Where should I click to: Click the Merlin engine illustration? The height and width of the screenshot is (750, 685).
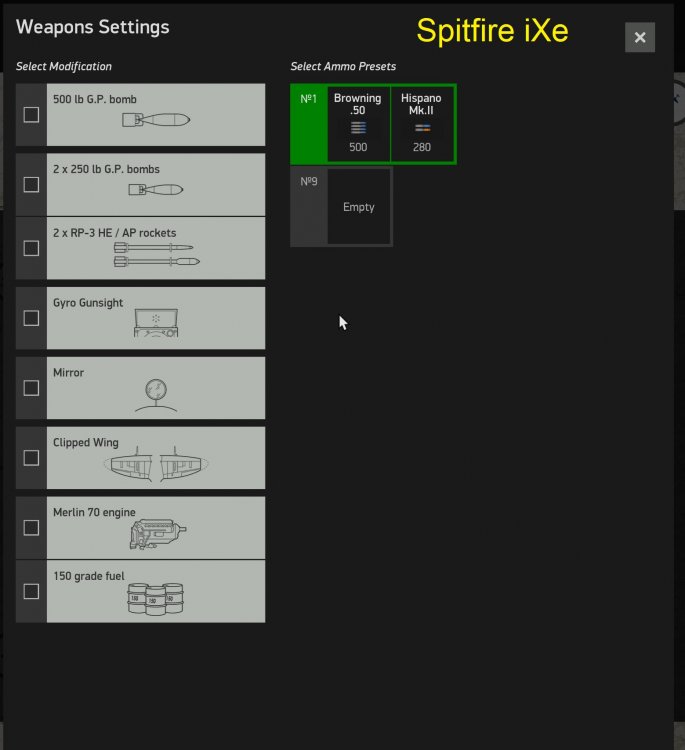coord(157,534)
